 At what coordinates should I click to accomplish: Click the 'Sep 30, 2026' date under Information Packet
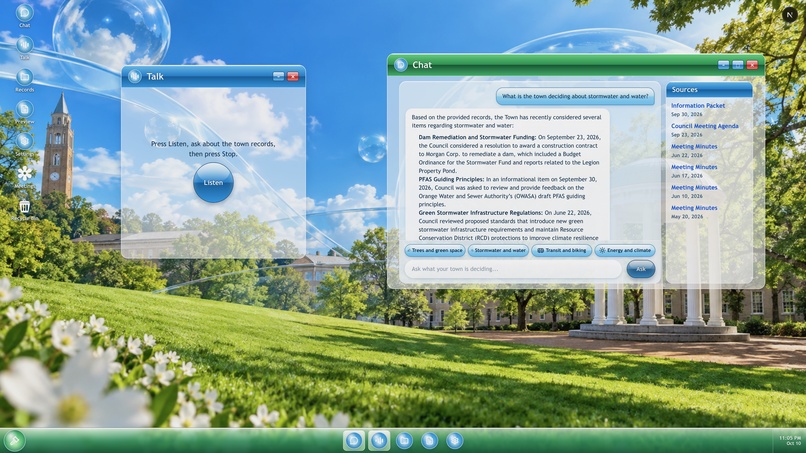tap(686, 114)
